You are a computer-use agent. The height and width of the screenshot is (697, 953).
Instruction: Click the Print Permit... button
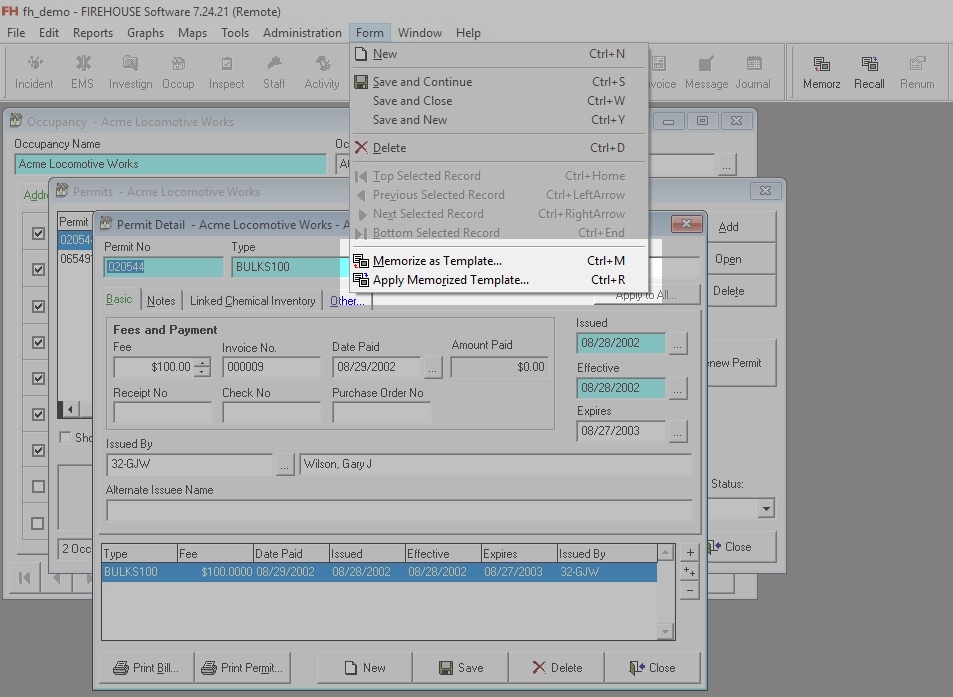tap(243, 668)
